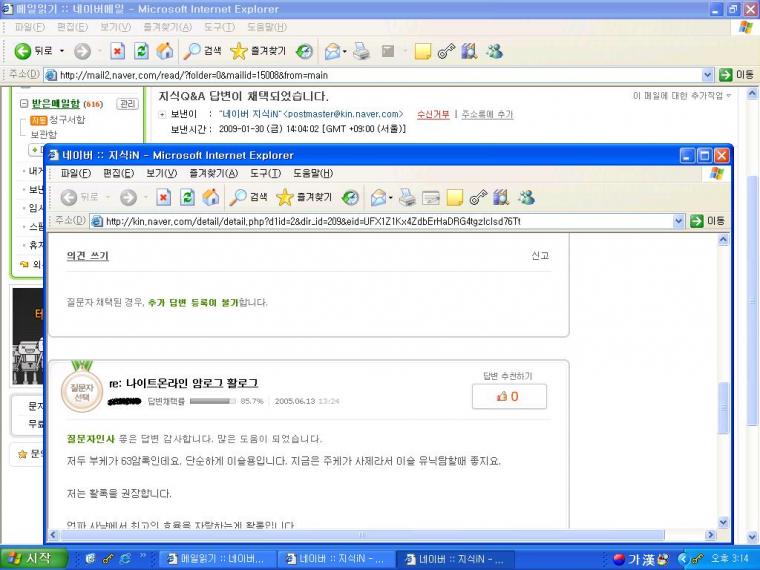Image resolution: width=760 pixels, height=570 pixels.
Task: Open 이 메일에 대한 추가작업 dropdown
Action: (x=682, y=95)
